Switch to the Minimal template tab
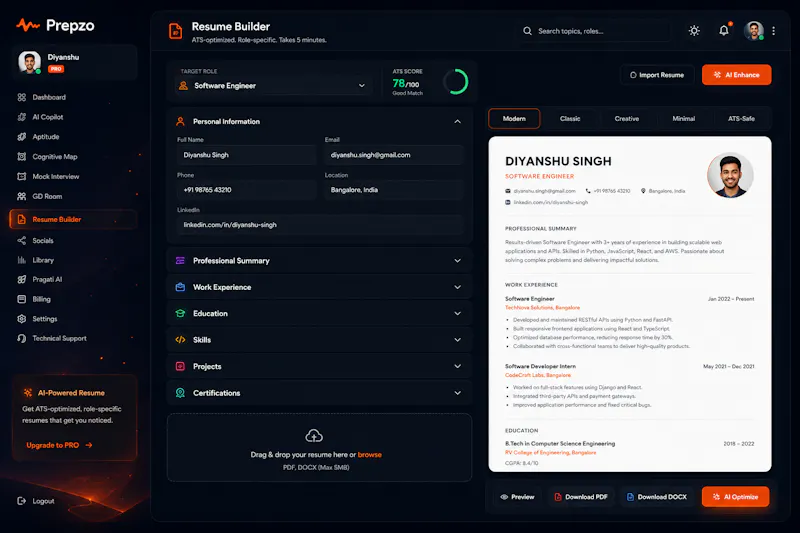This screenshot has height=533, width=800. pos(684,118)
